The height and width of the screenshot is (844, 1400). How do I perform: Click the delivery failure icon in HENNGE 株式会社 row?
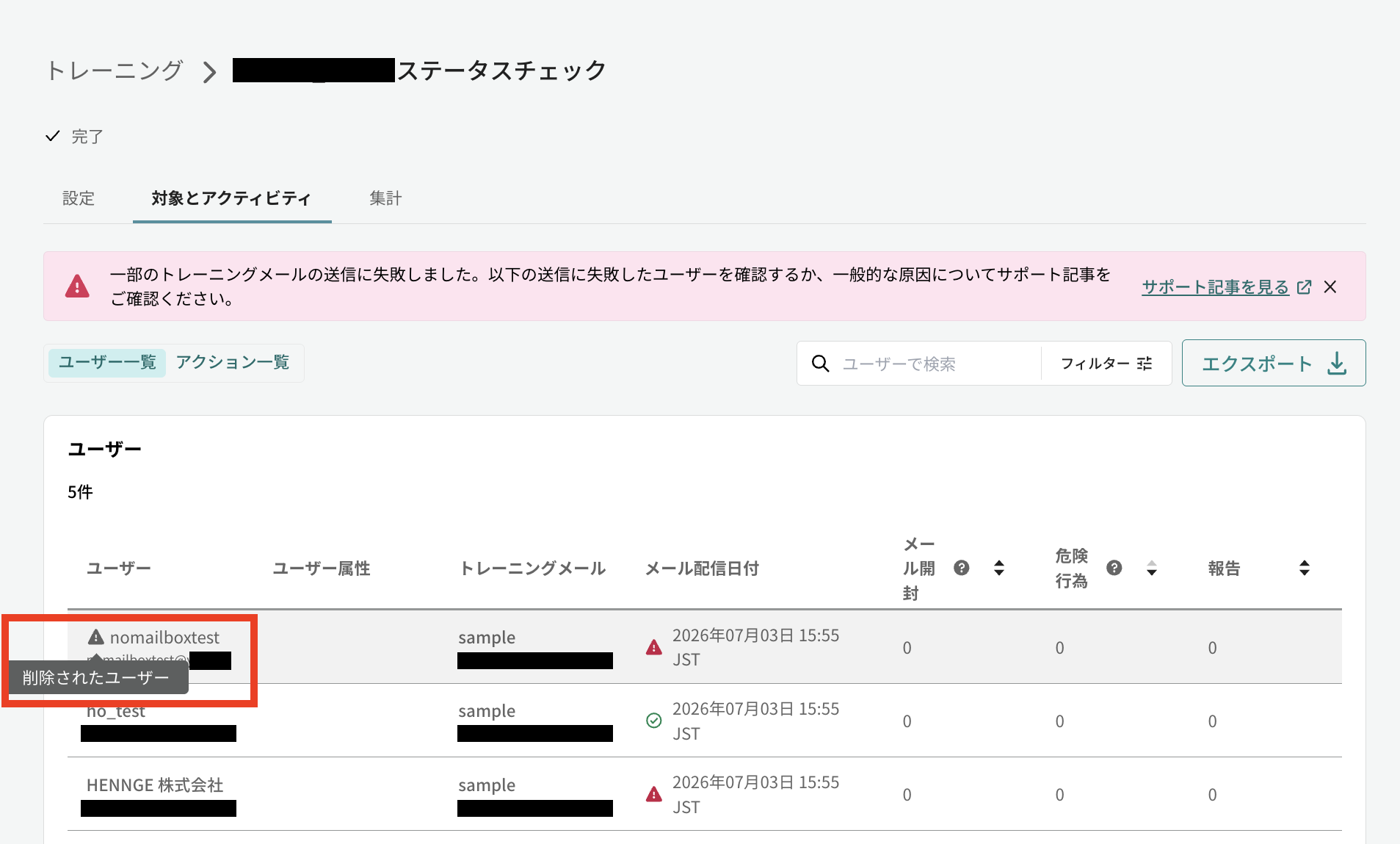pyautogui.click(x=654, y=794)
